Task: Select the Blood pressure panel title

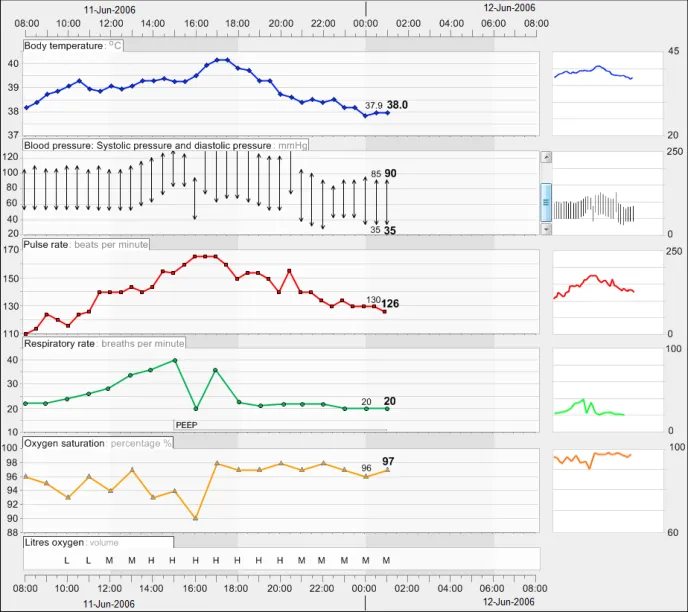Action: point(165,145)
